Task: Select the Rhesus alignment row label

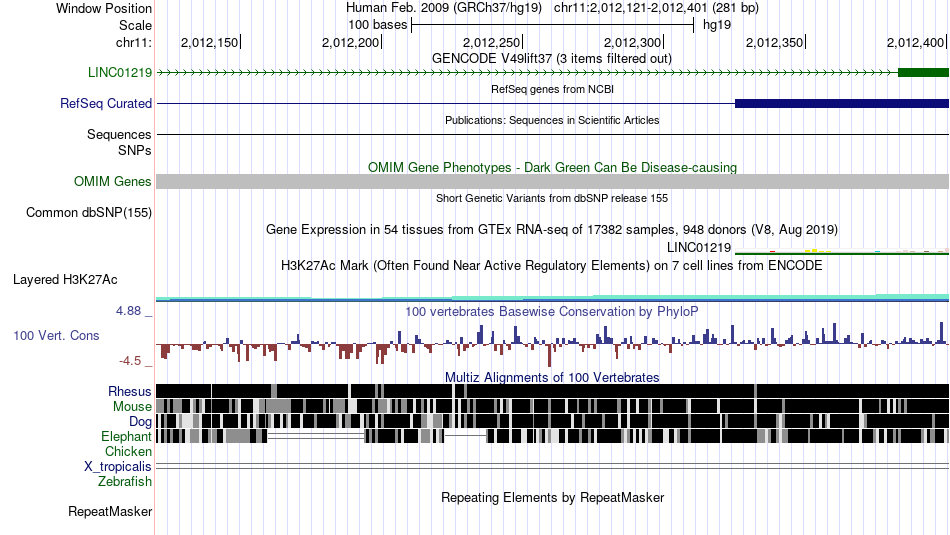Action: point(130,391)
